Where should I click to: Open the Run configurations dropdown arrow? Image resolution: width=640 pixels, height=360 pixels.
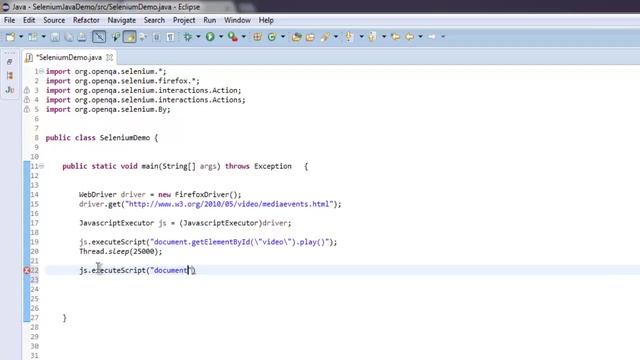[220, 37]
